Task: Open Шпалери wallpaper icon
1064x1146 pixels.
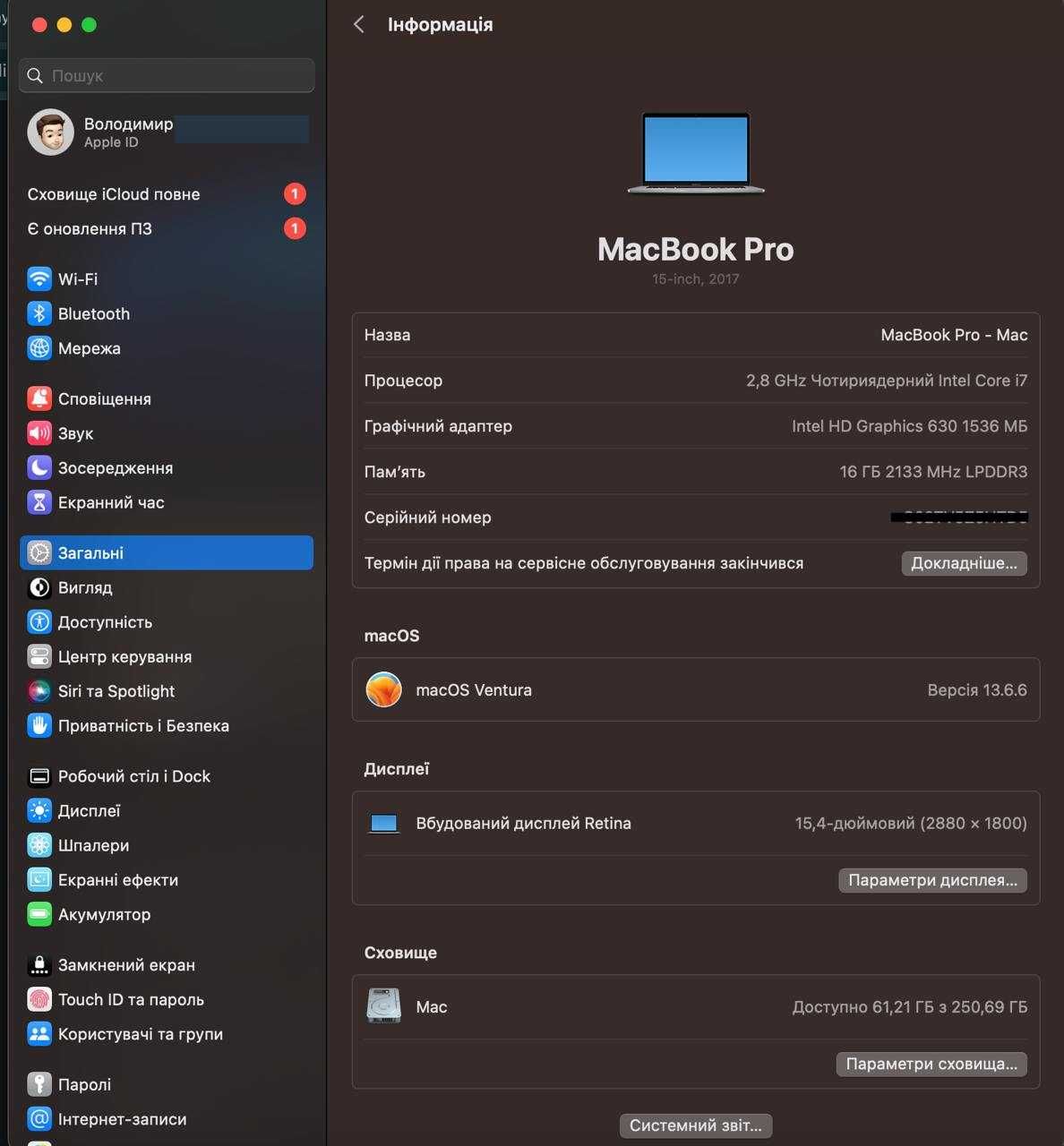Action: pyautogui.click(x=39, y=845)
